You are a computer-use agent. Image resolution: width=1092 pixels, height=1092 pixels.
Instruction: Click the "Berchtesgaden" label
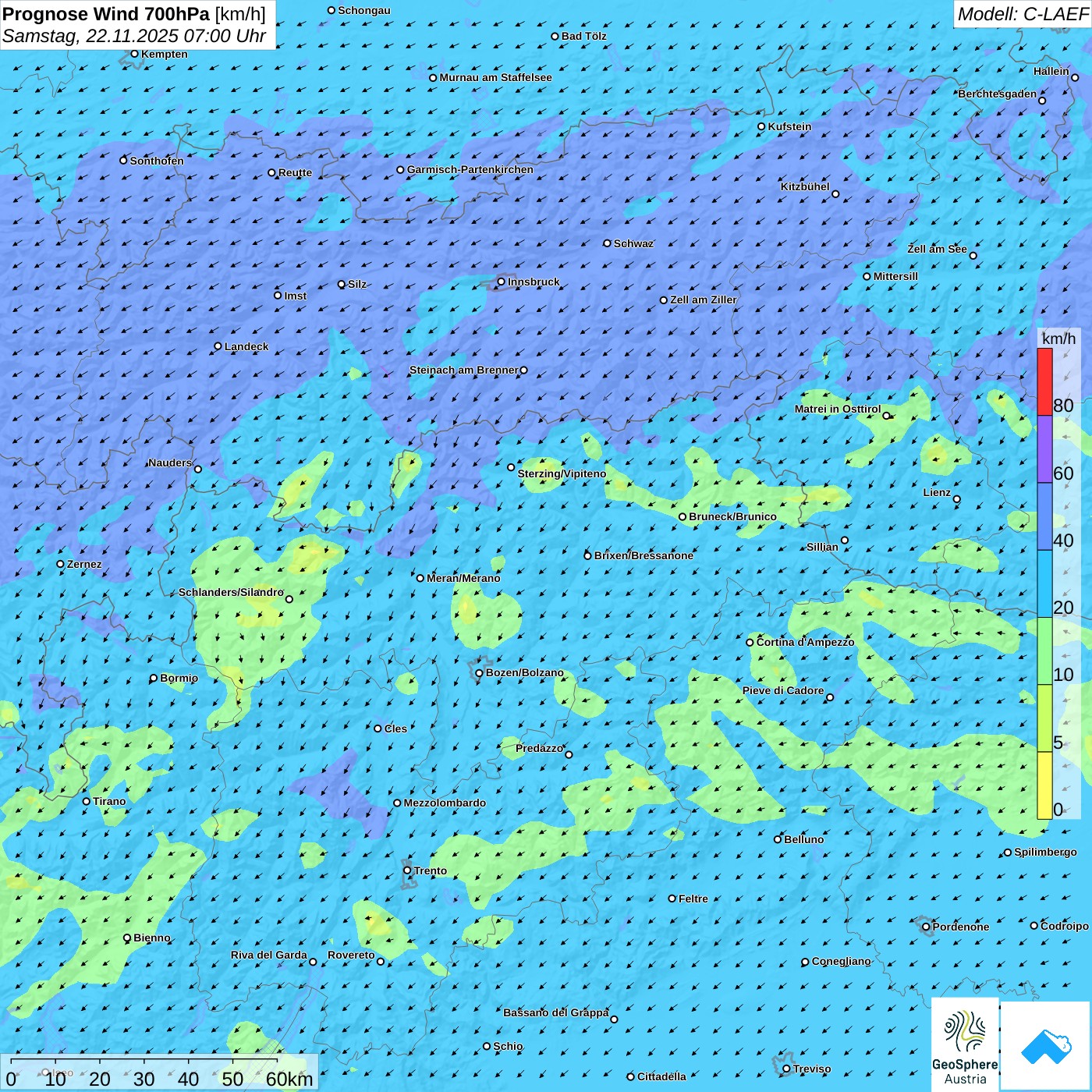tap(998, 94)
